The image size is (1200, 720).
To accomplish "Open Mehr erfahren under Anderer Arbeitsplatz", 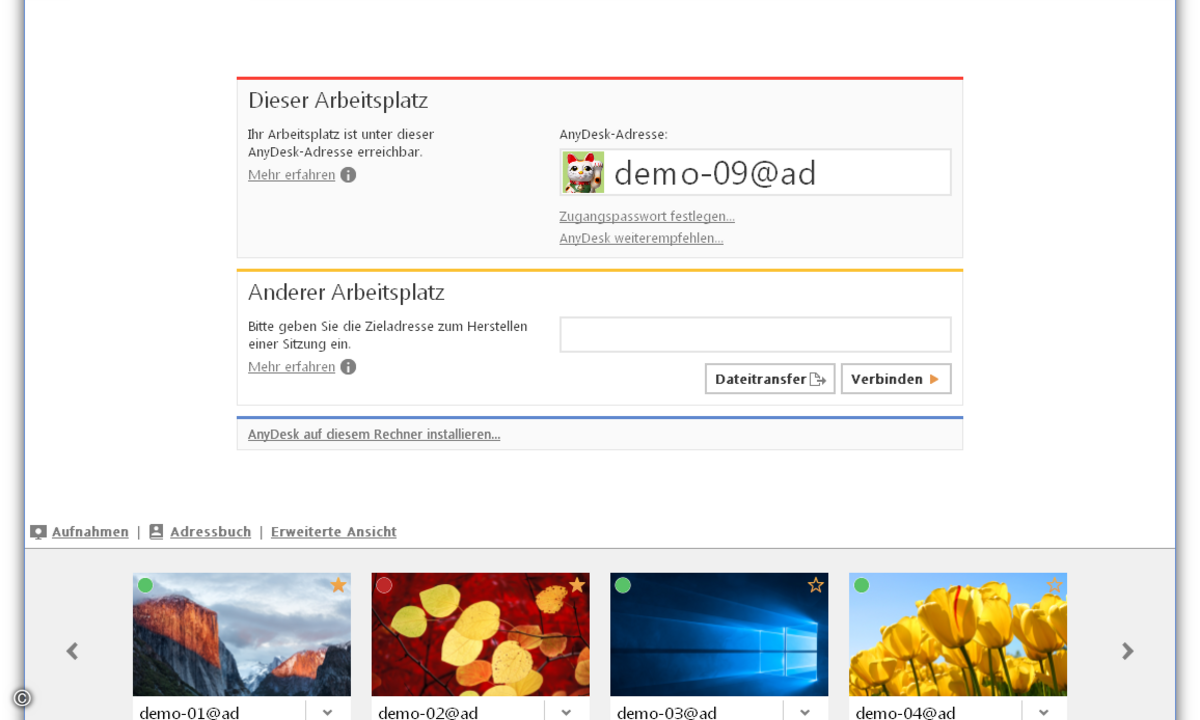I will point(292,367).
